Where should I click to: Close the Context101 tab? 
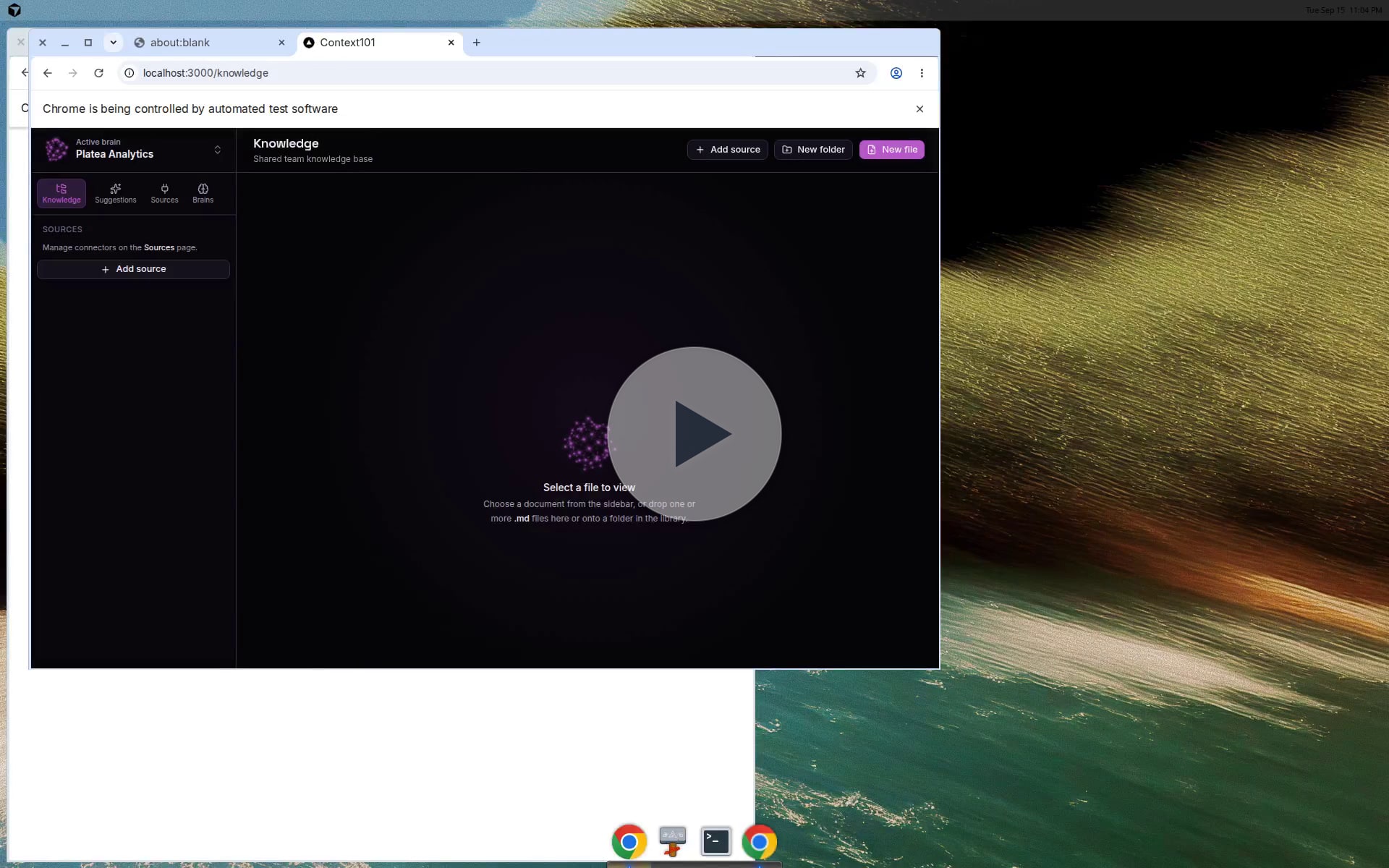click(451, 43)
